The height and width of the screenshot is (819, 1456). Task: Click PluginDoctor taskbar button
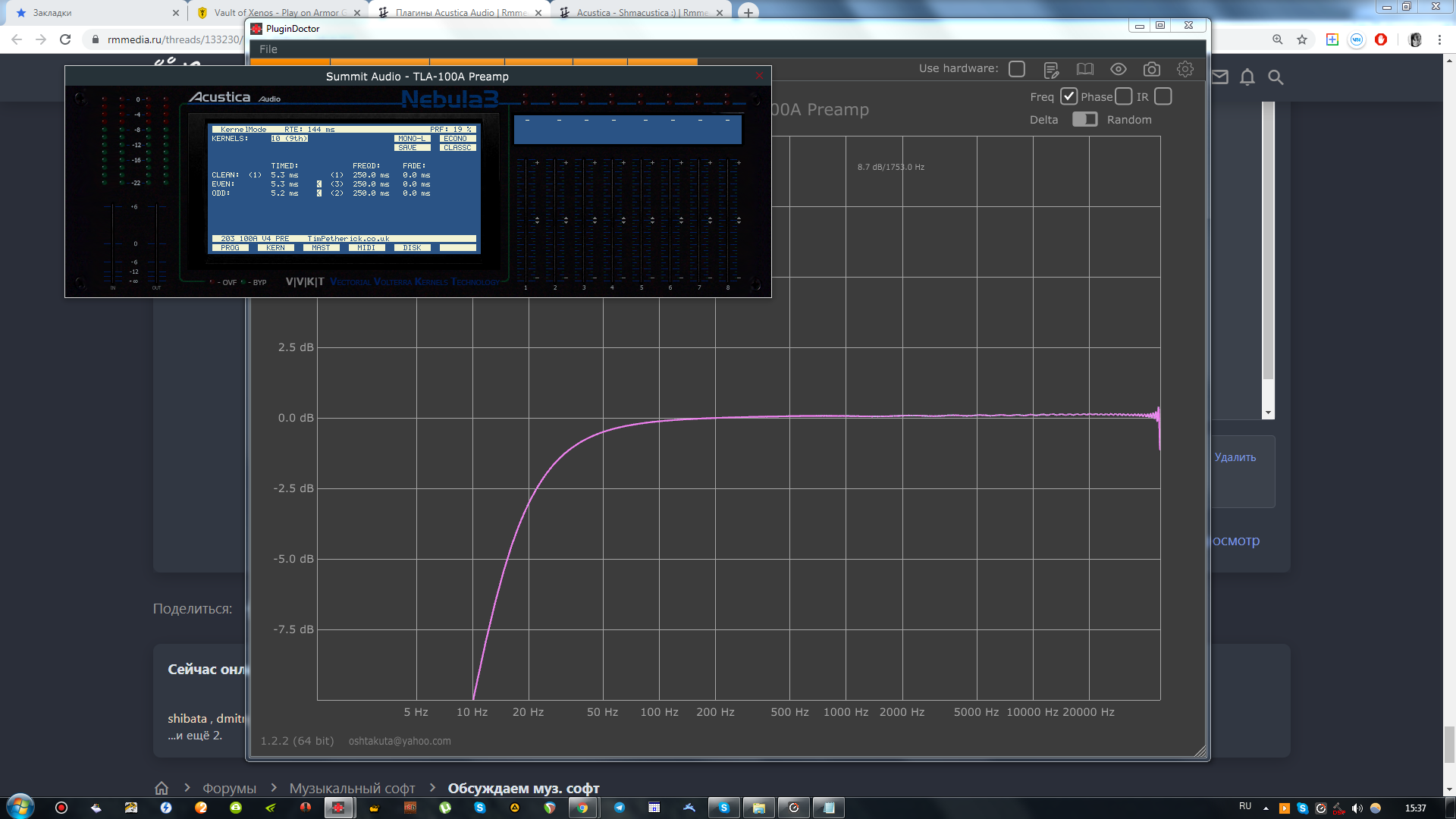coord(338,808)
